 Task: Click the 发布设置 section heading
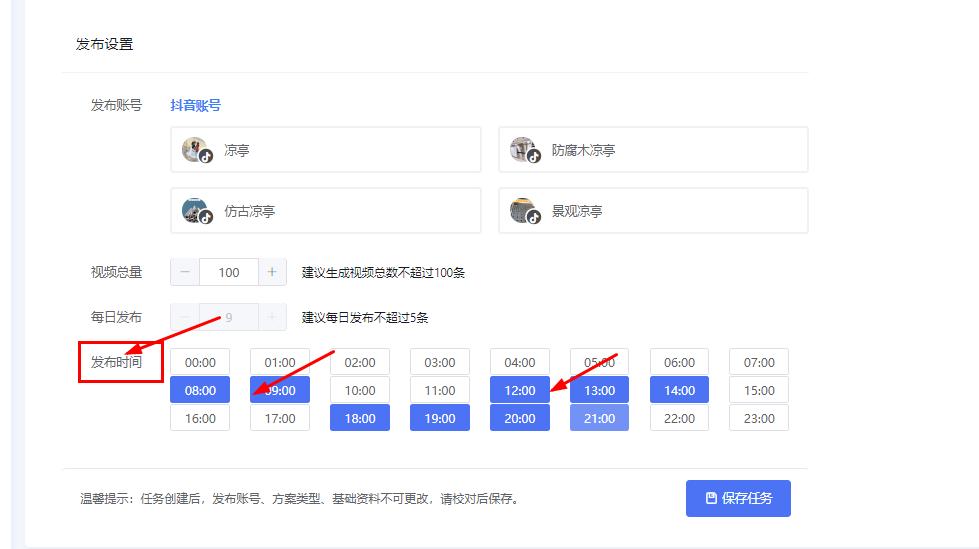pos(104,44)
